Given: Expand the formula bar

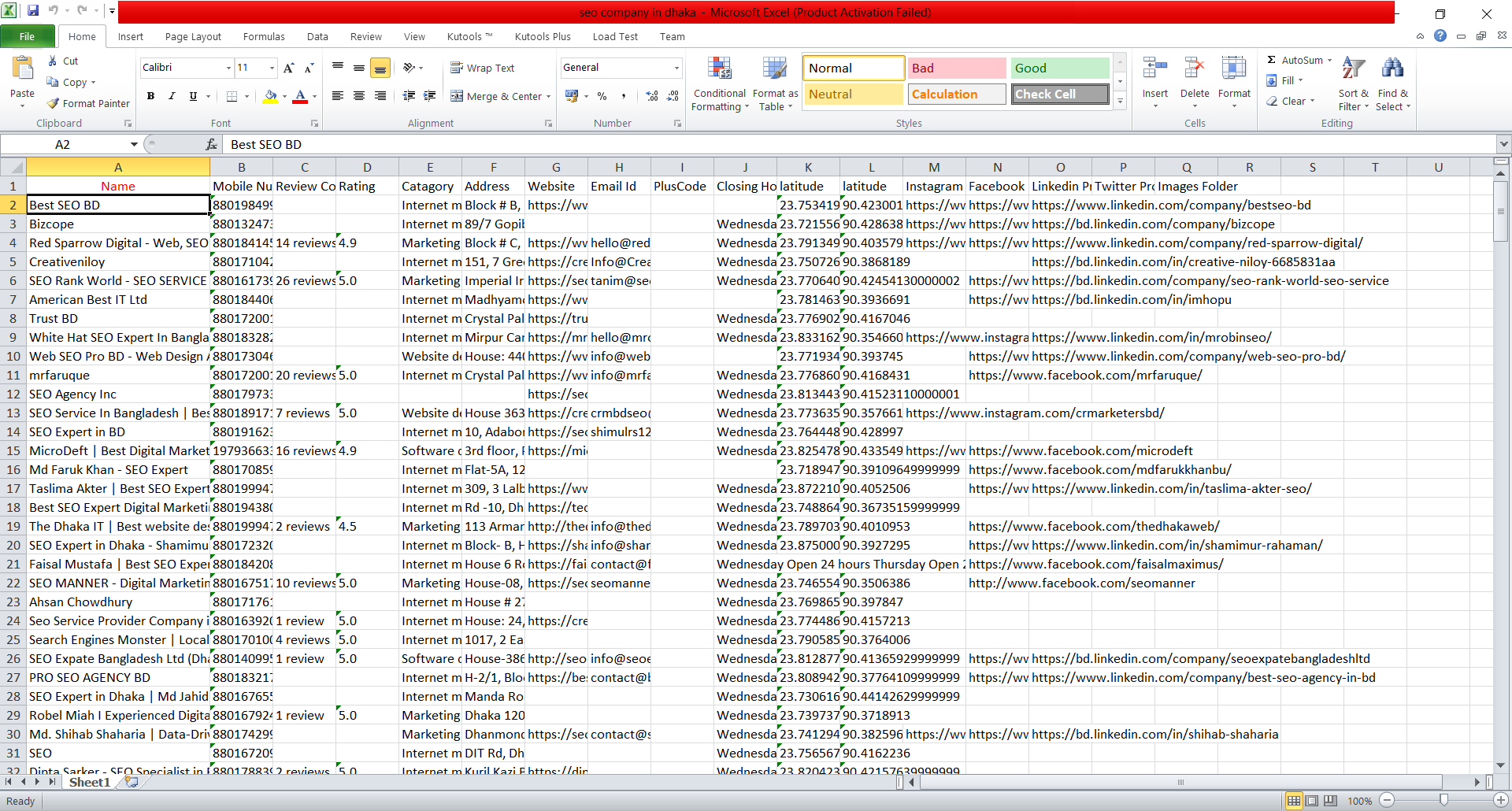Looking at the screenshot, I should point(1503,144).
